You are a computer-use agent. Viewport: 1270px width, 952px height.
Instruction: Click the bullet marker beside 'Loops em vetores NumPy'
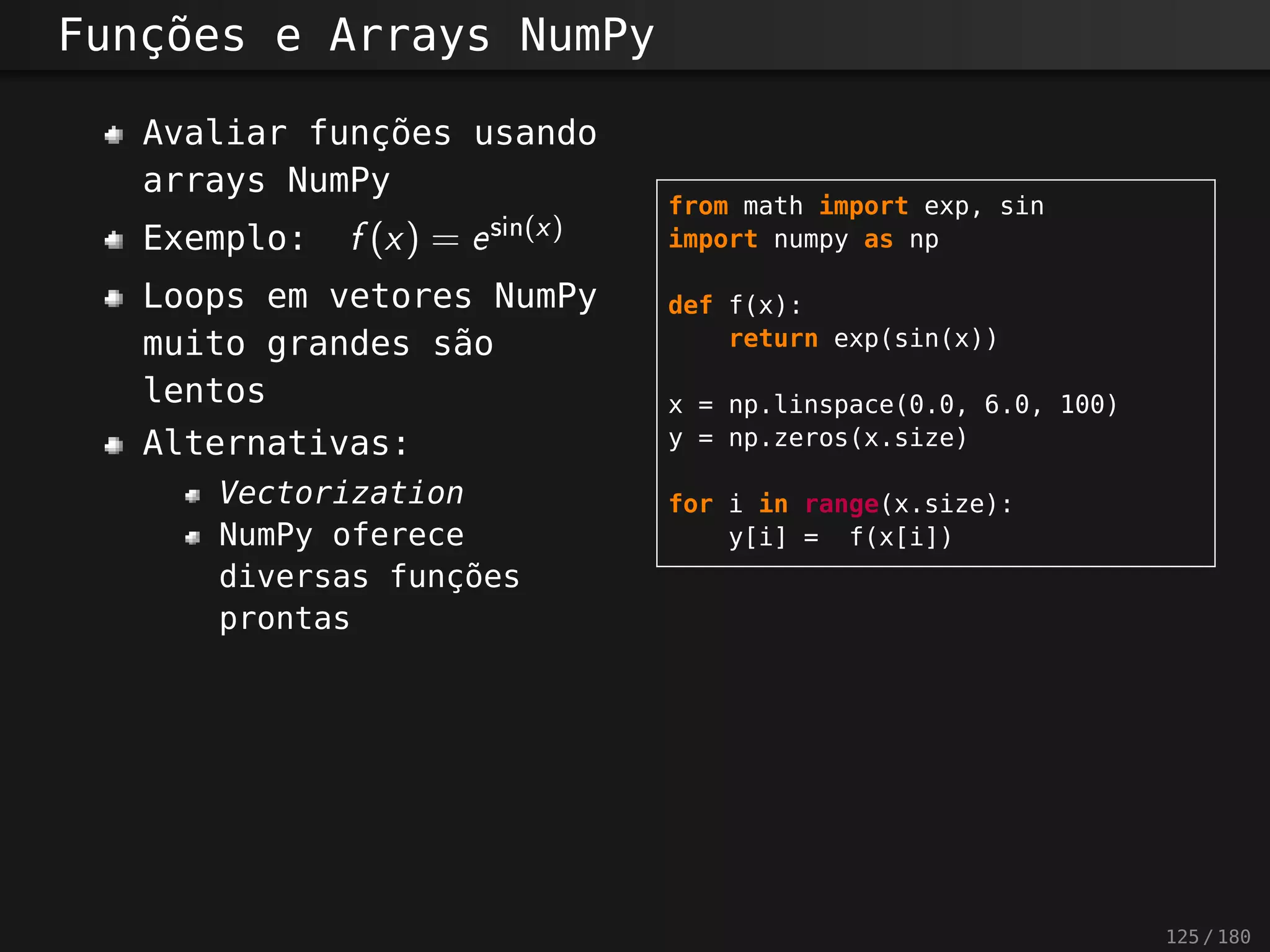click(x=113, y=299)
